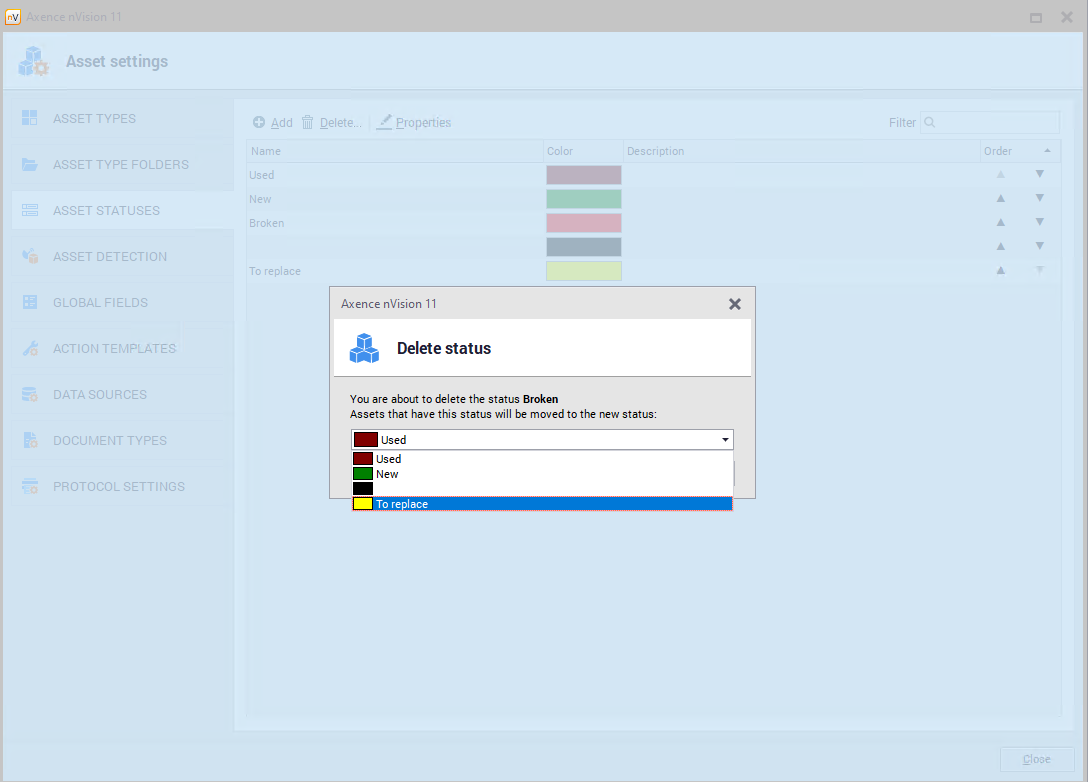The image size is (1088, 782).
Task: Open the Asset Statuses tab
Action: pos(106,210)
